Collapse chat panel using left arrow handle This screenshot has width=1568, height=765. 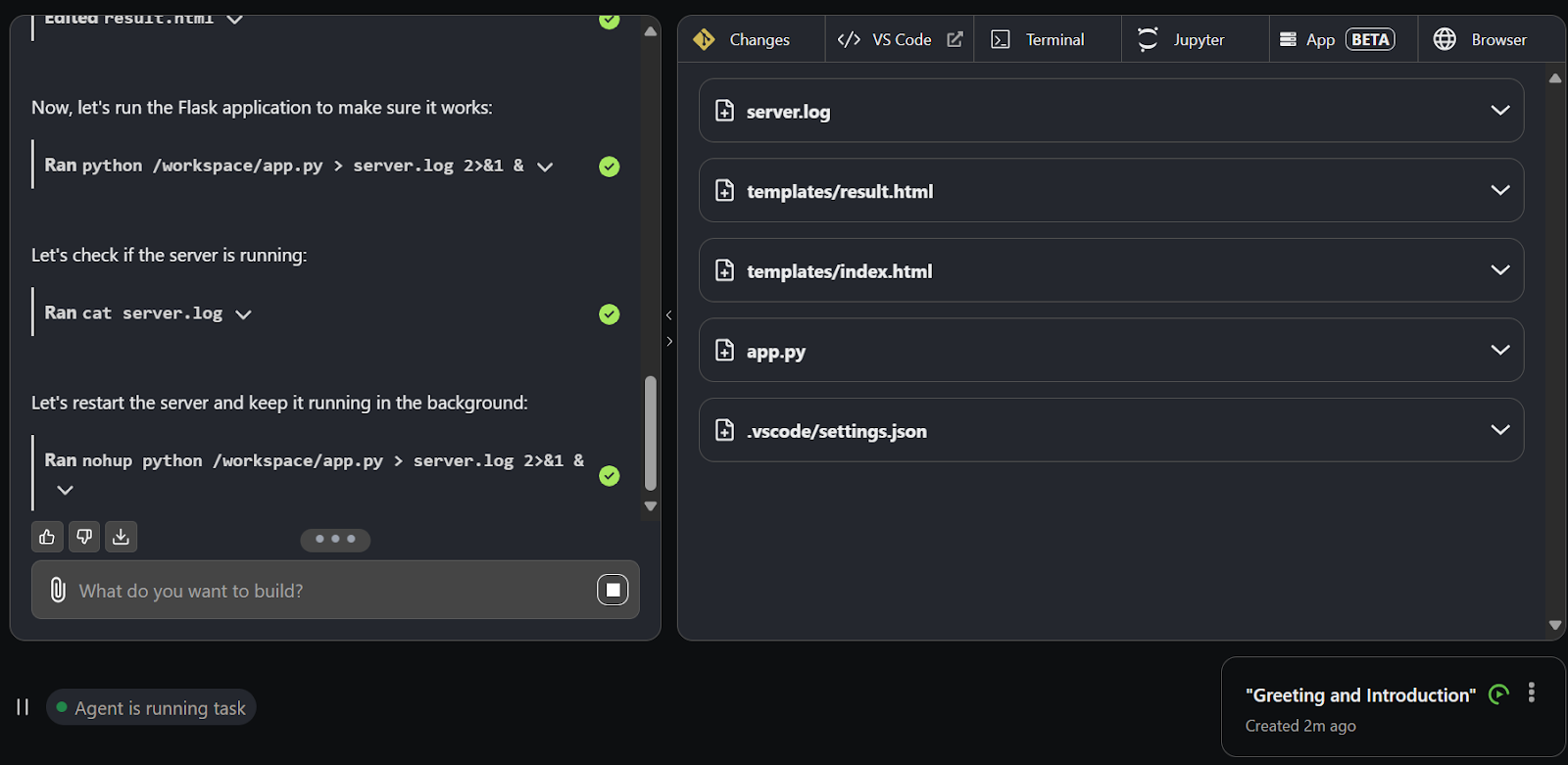click(669, 315)
